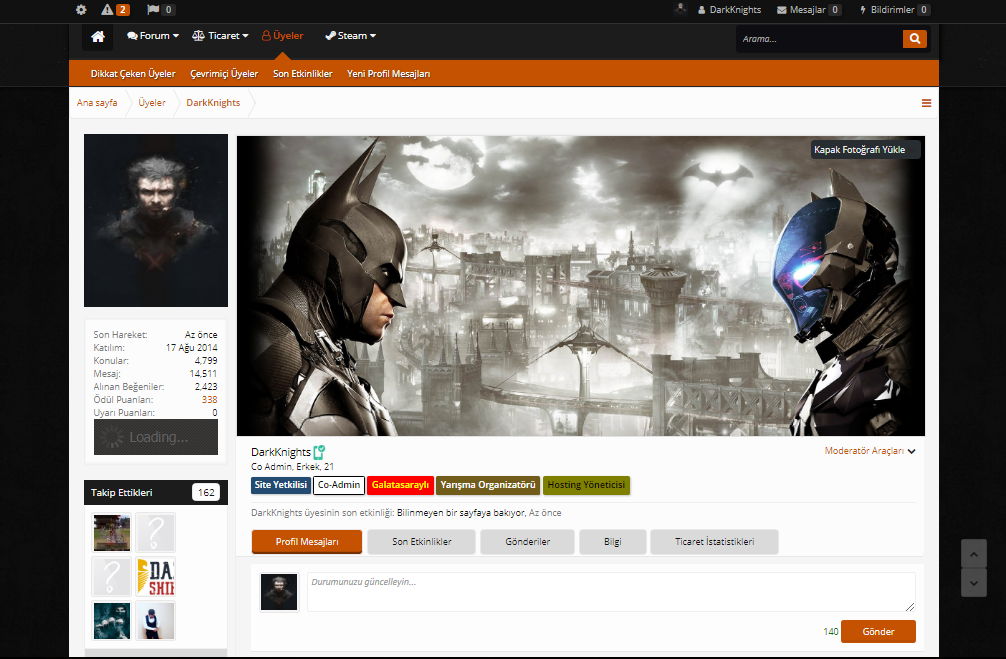Image resolution: width=1006 pixels, height=659 pixels.
Task: Switch to the Profil Mesajları tab
Action: 307,542
